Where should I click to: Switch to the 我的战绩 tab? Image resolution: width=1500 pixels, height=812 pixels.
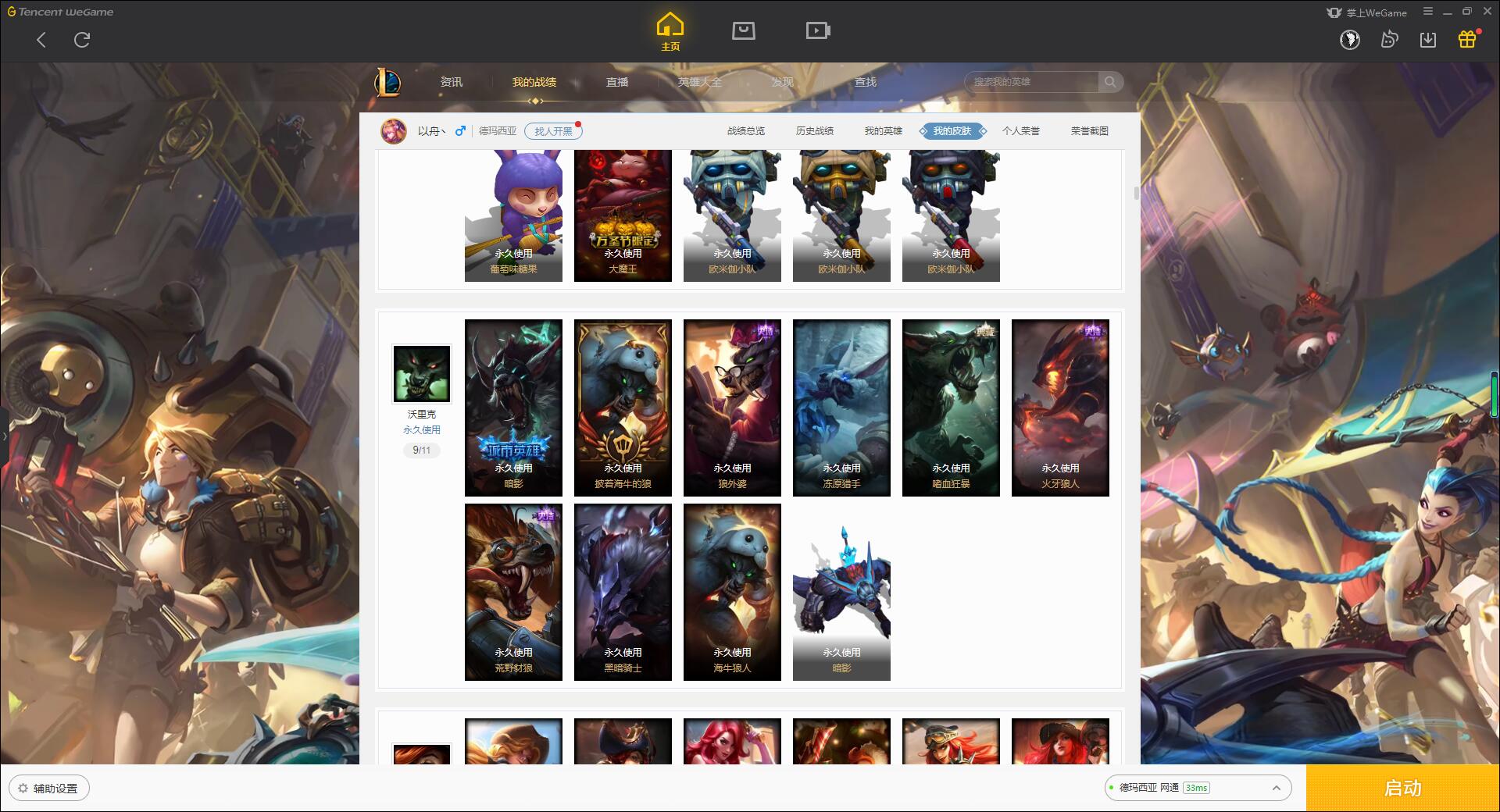tap(534, 82)
